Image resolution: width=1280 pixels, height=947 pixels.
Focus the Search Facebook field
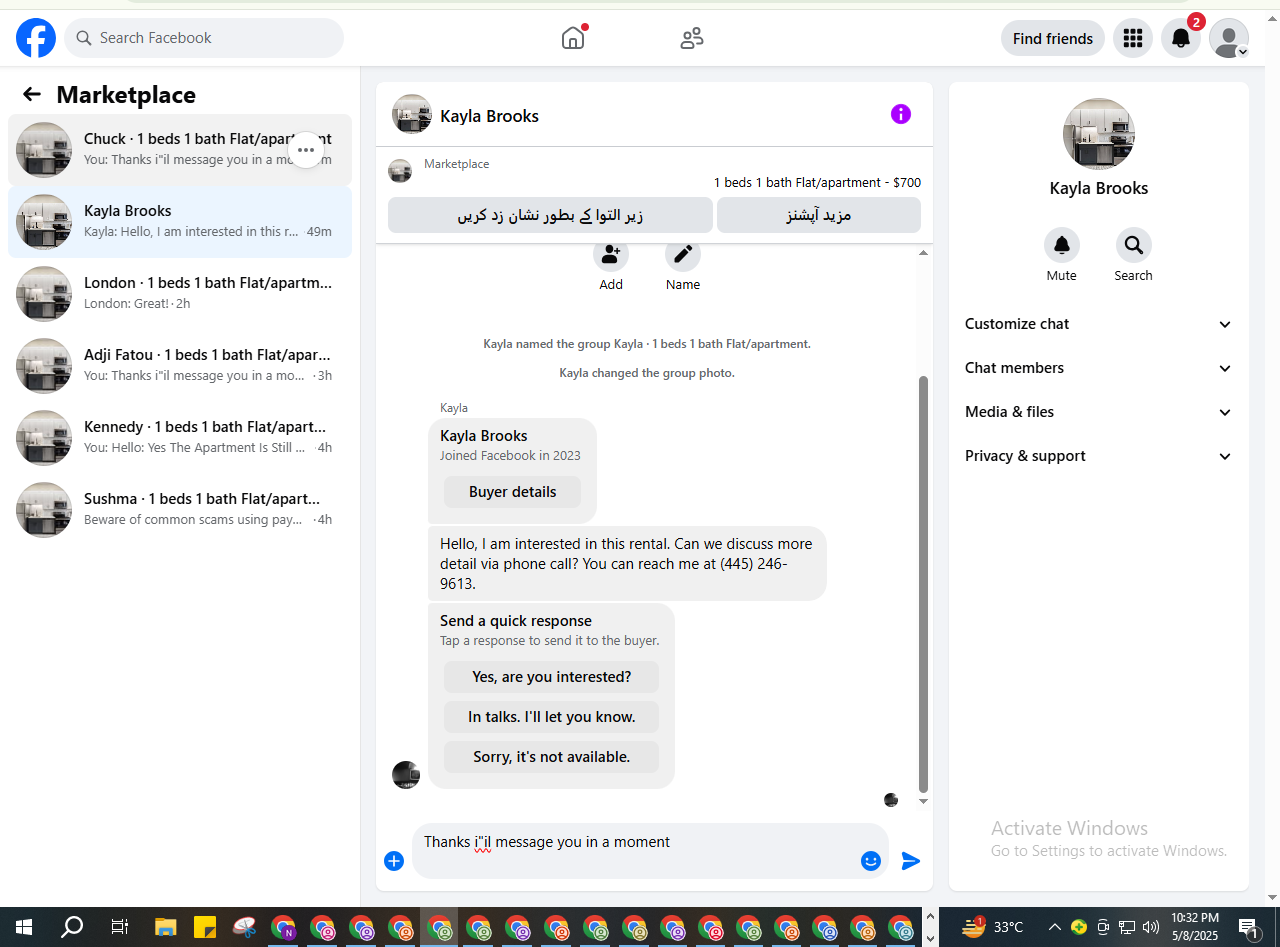[x=204, y=38]
